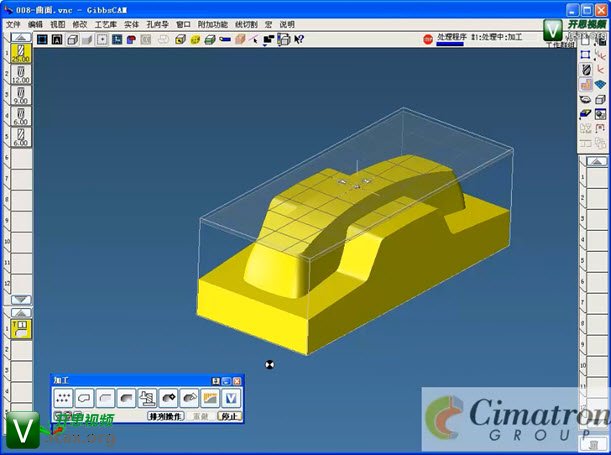The width and height of the screenshot is (611, 455).
Task: Open the 文件 menu
Action: (13, 25)
